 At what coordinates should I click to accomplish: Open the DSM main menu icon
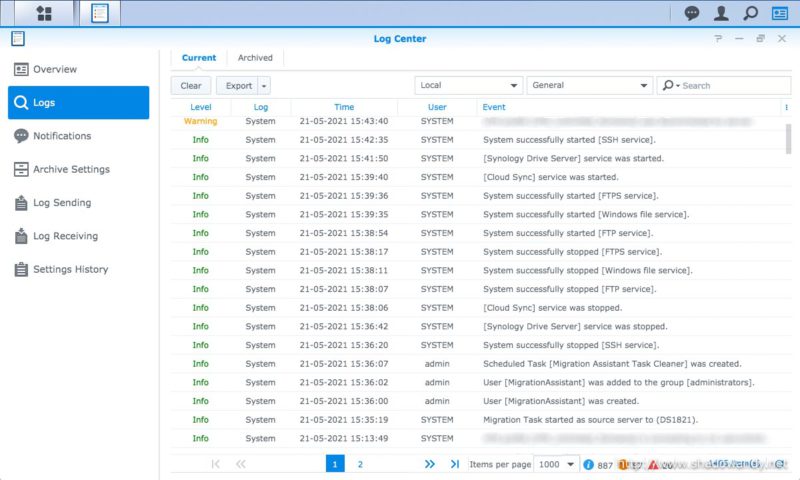tap(44, 13)
